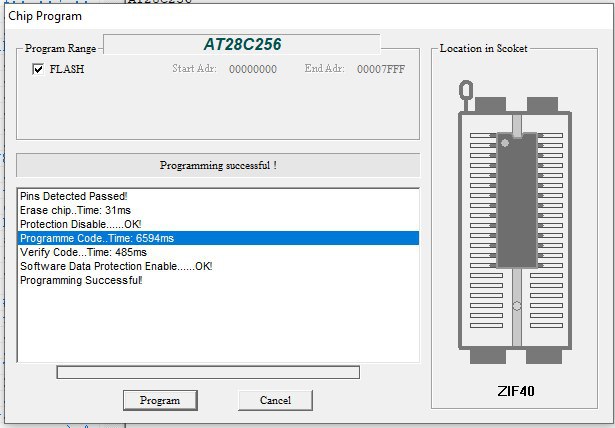Click the Start Adr value 00000000

(253, 69)
